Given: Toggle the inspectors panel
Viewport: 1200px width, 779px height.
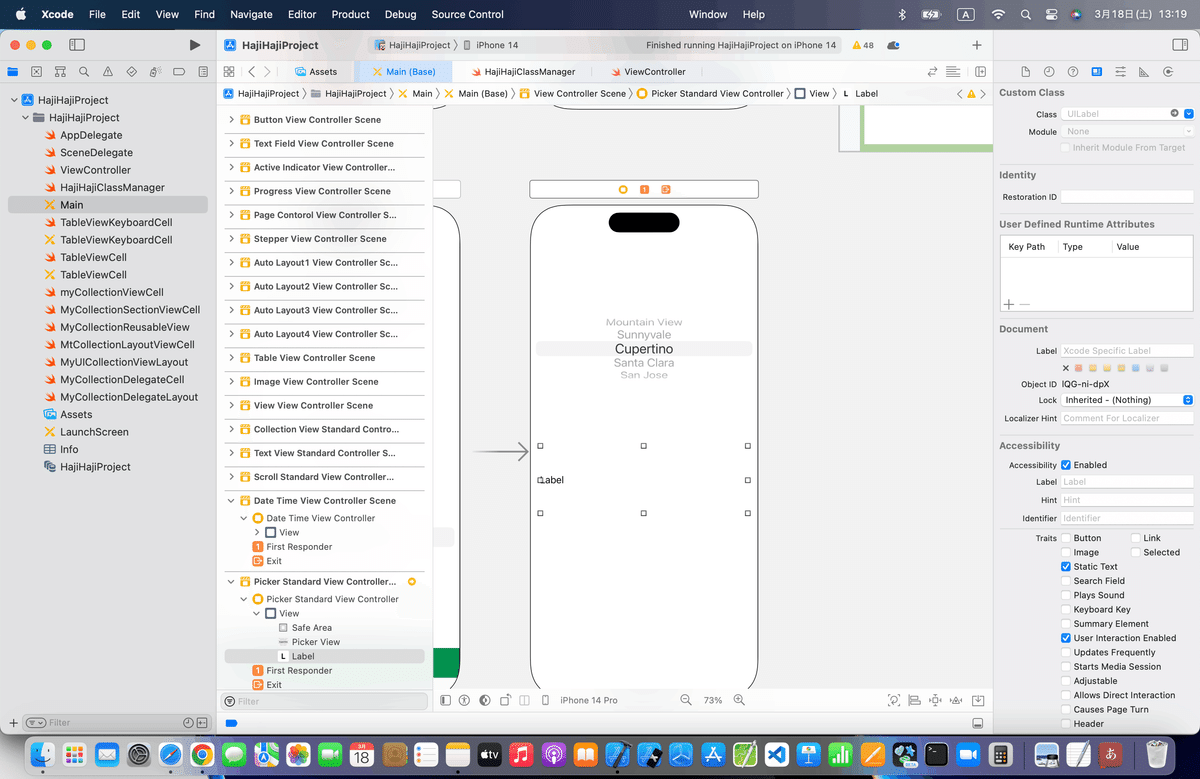Looking at the screenshot, I should point(1180,45).
